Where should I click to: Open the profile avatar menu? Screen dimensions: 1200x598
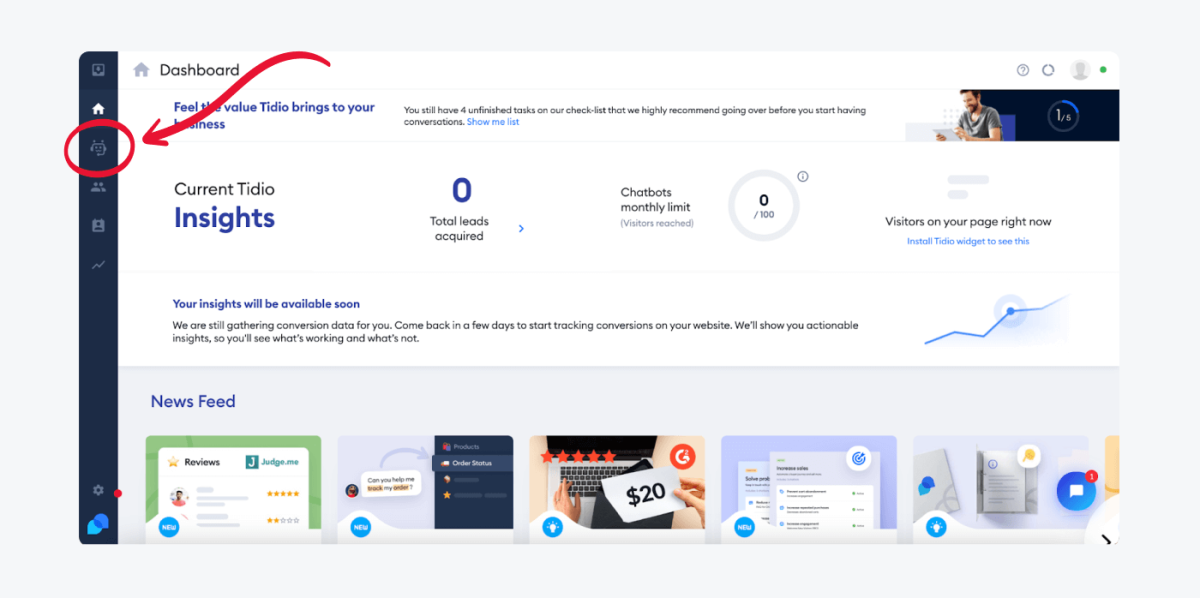tap(1080, 69)
